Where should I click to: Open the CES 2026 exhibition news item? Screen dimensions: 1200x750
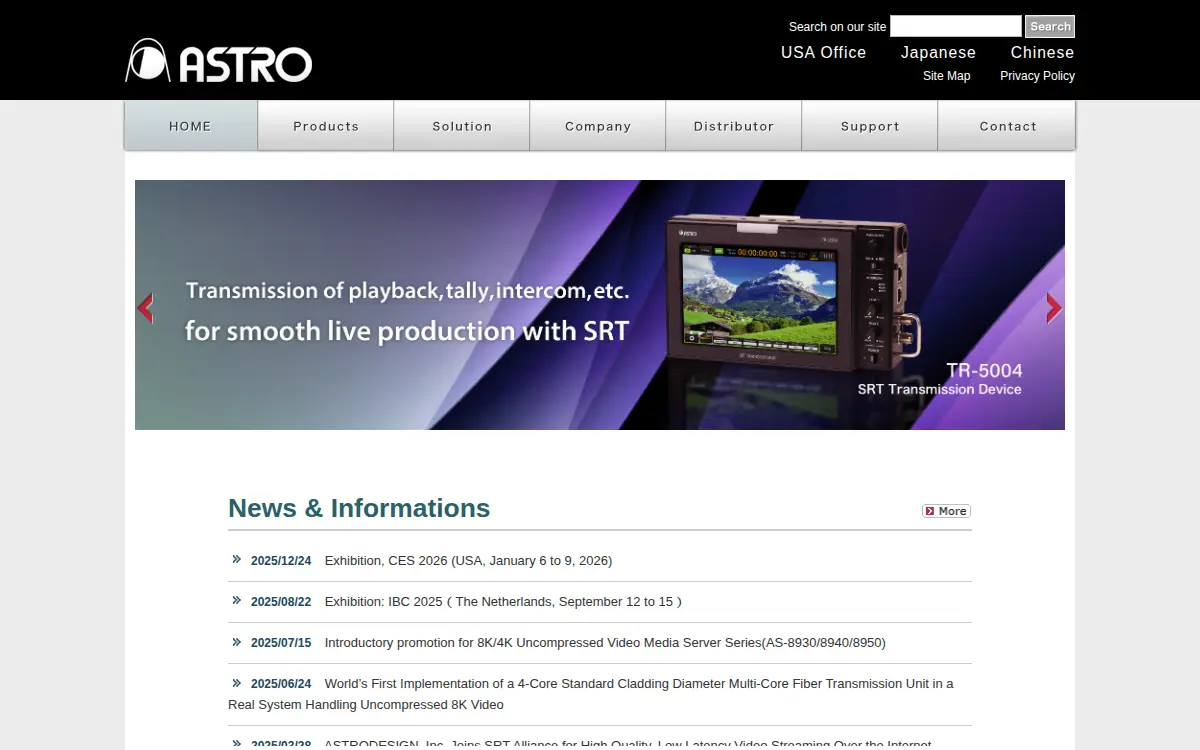point(468,561)
